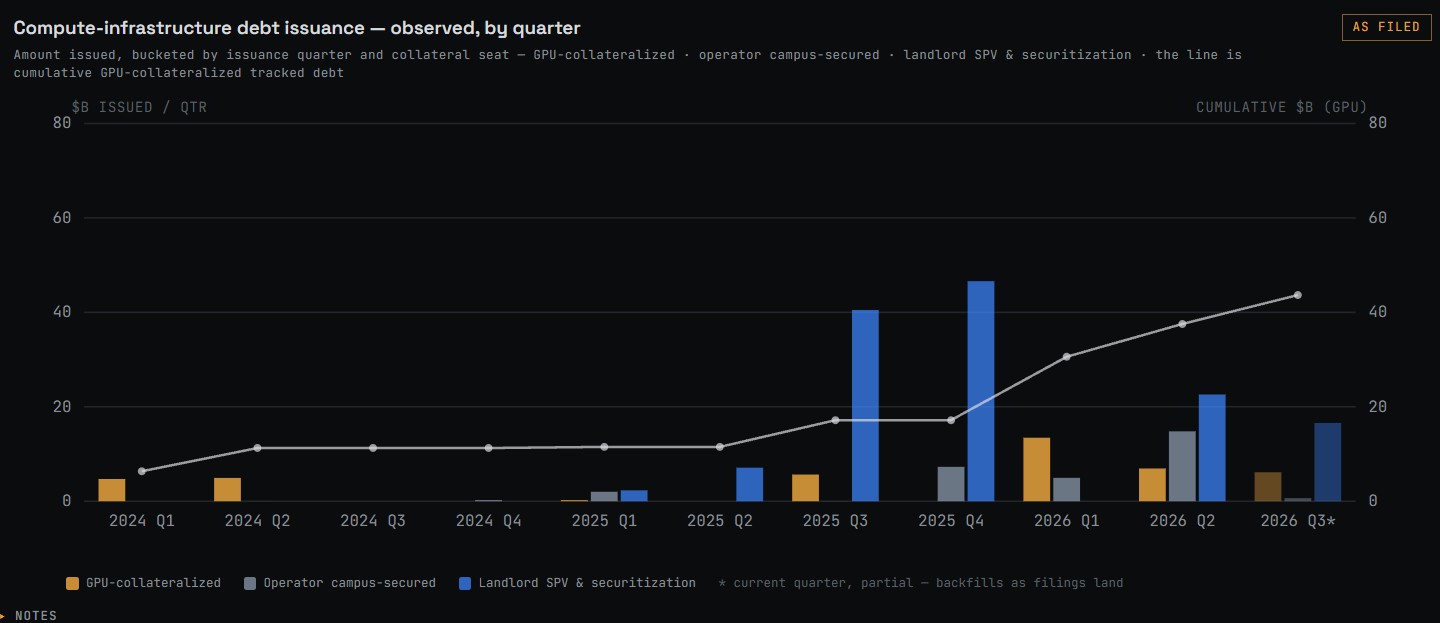Viewport: 1440px width, 623px height.
Task: Click the cumulative line point at 2024 Q2
Action: click(x=258, y=448)
